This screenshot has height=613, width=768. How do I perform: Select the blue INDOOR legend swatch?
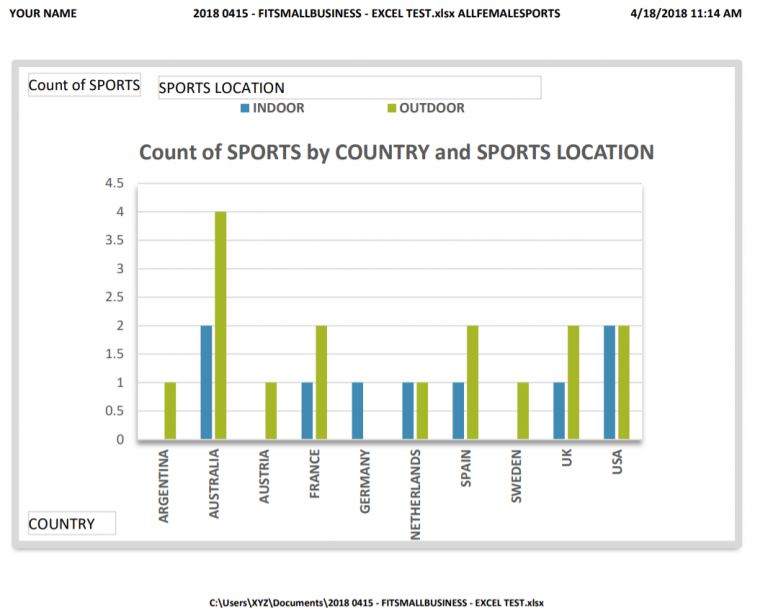point(245,108)
